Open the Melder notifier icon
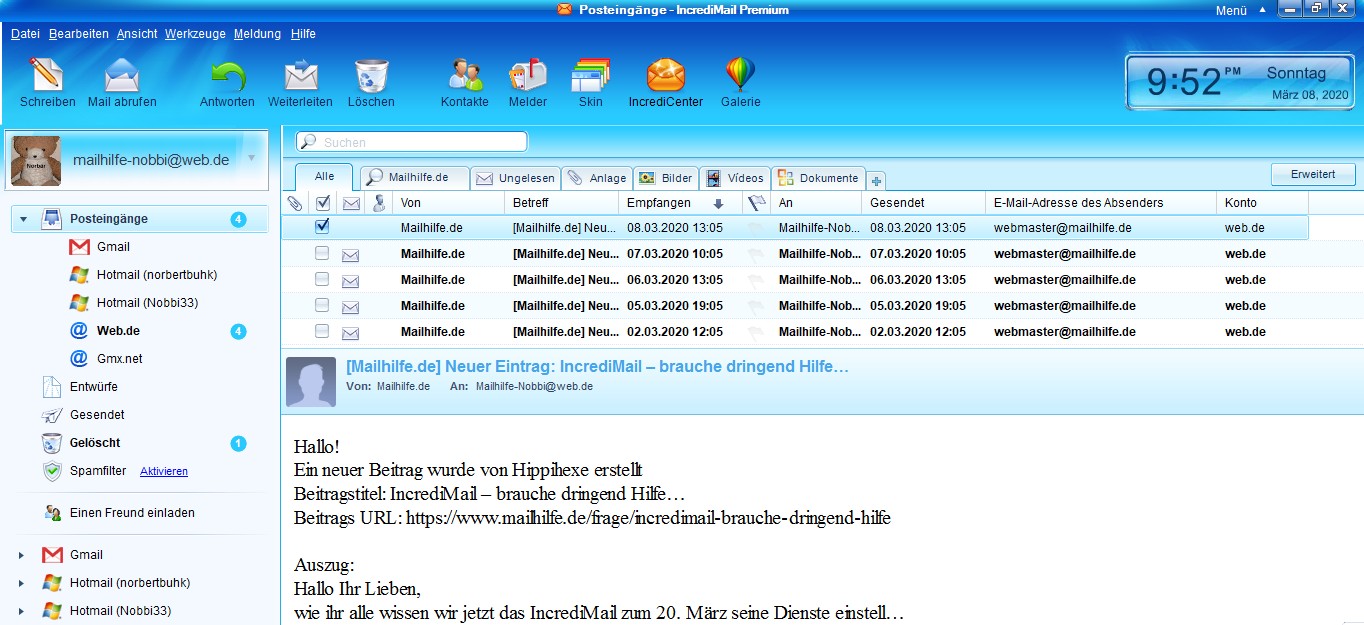 tap(528, 76)
